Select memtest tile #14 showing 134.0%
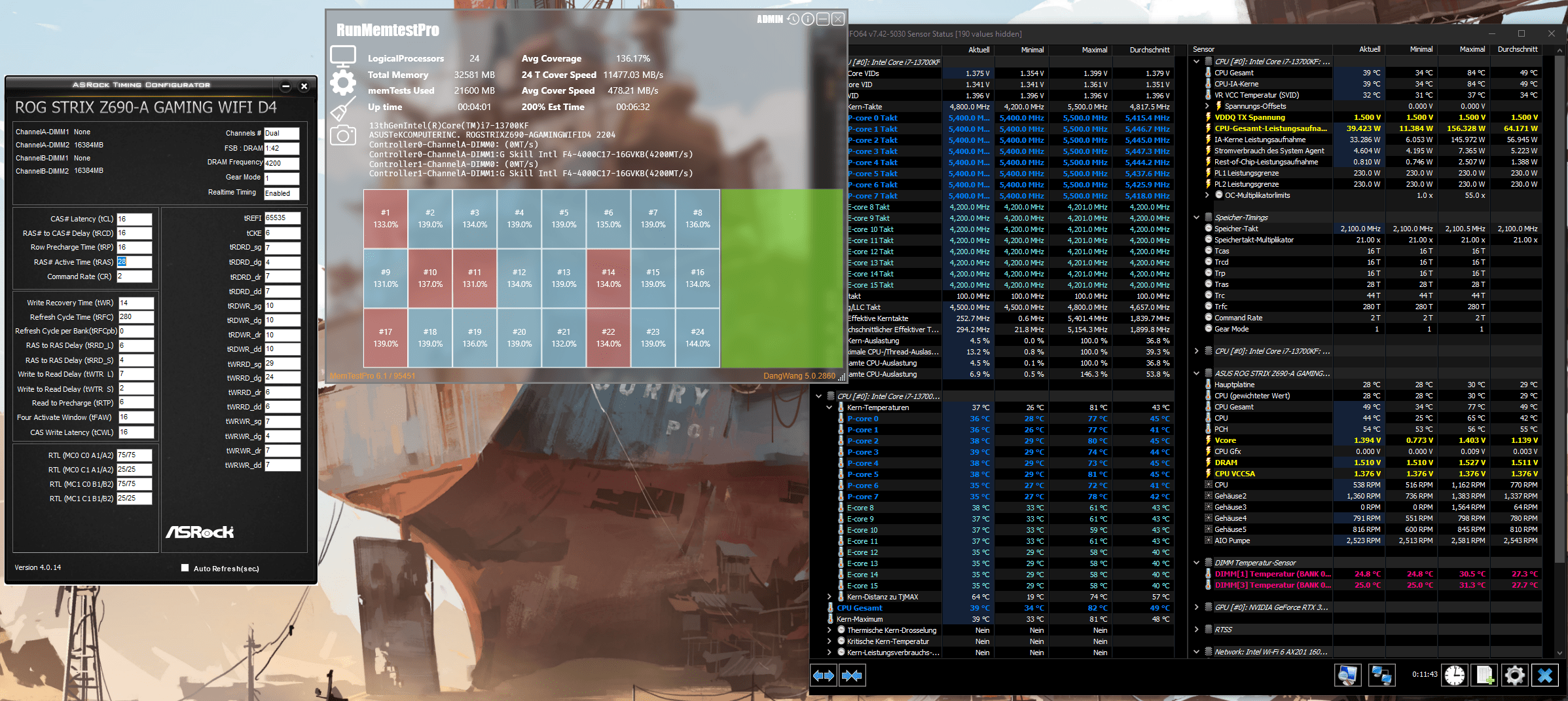Screen dimensions: 1568x701 tap(608, 278)
